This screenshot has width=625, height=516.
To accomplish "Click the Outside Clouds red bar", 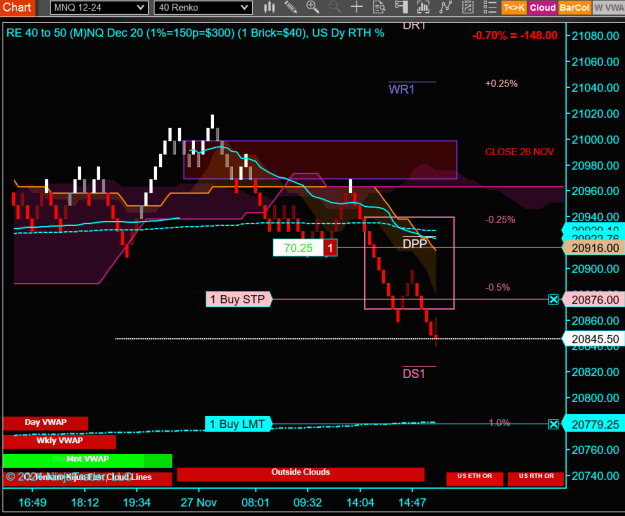I will [301, 474].
